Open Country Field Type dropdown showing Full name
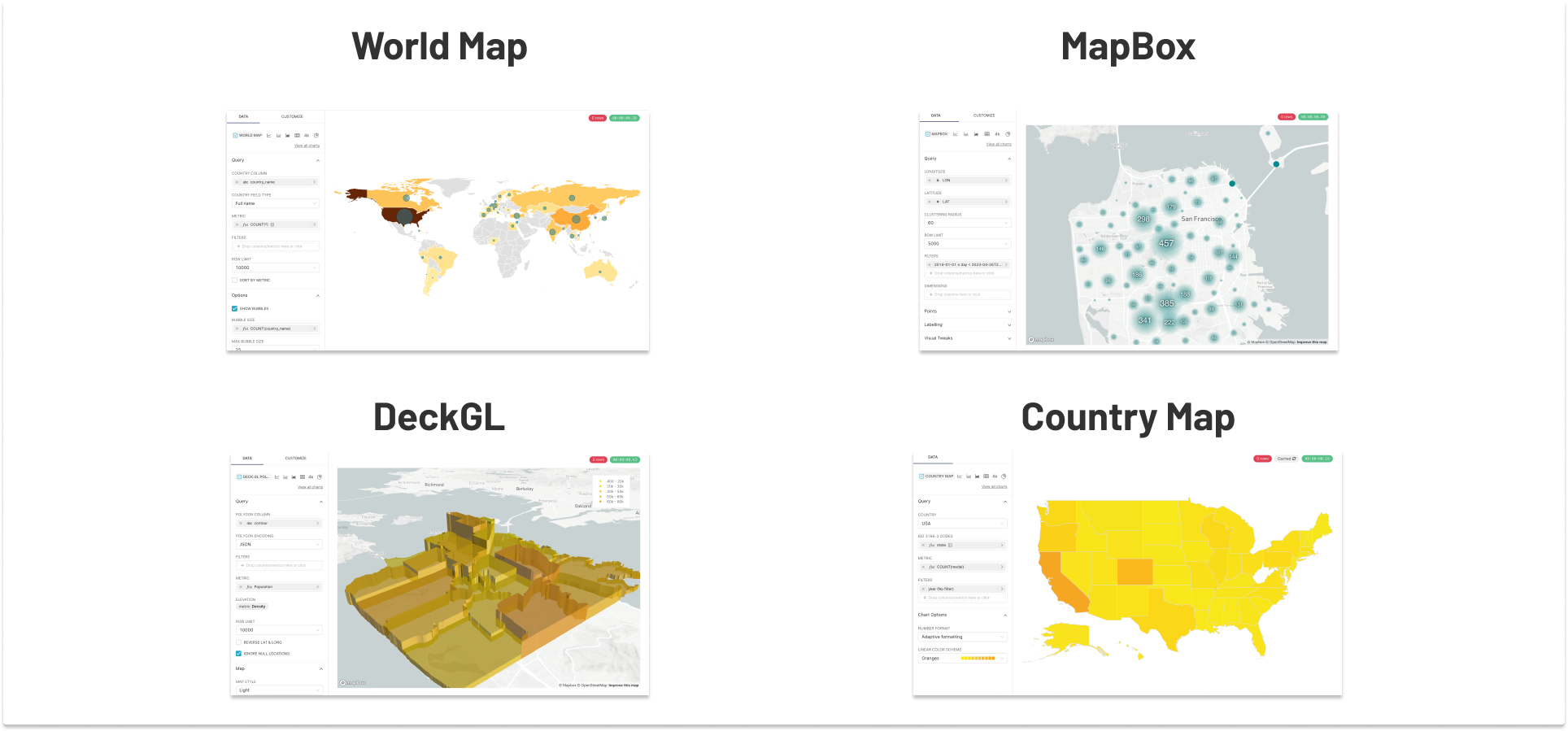 coord(276,203)
